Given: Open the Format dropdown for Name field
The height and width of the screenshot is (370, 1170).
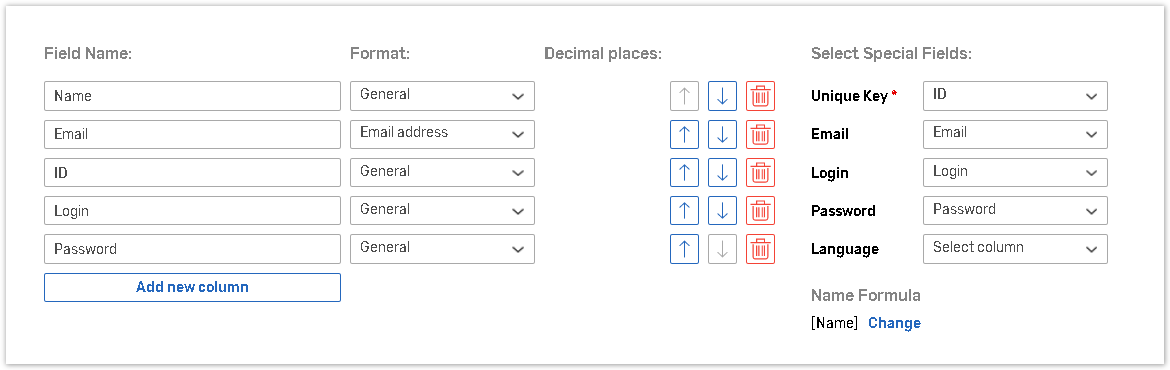Looking at the screenshot, I should coord(442,96).
